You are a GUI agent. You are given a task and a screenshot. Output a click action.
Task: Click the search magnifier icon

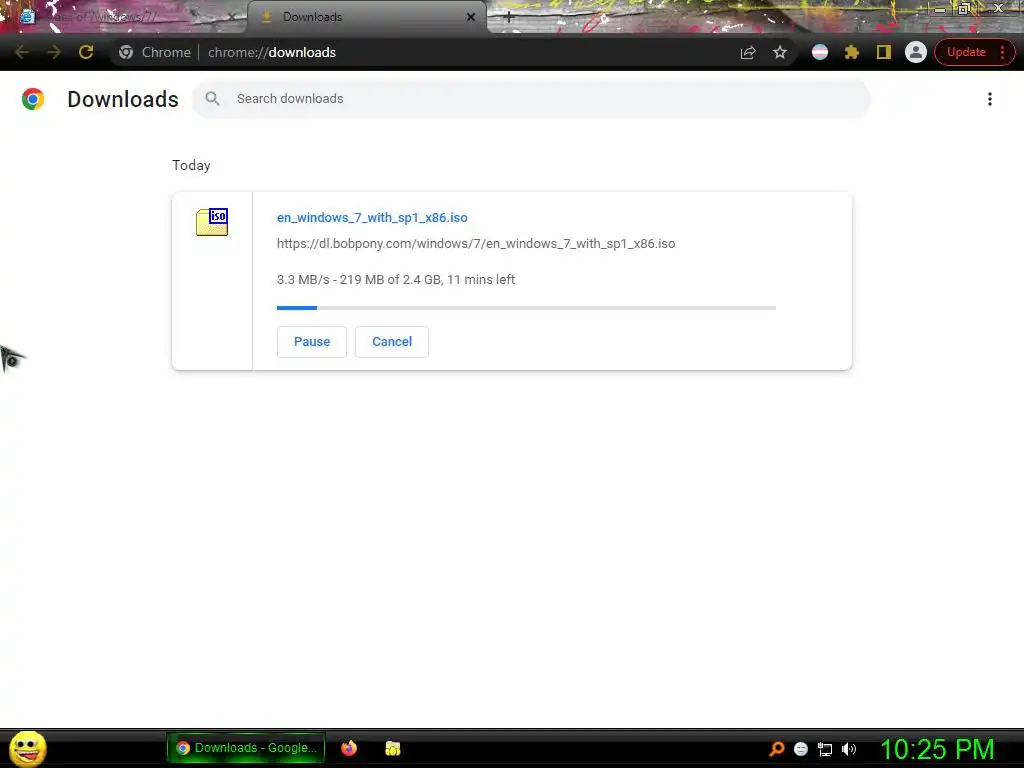coord(212,99)
